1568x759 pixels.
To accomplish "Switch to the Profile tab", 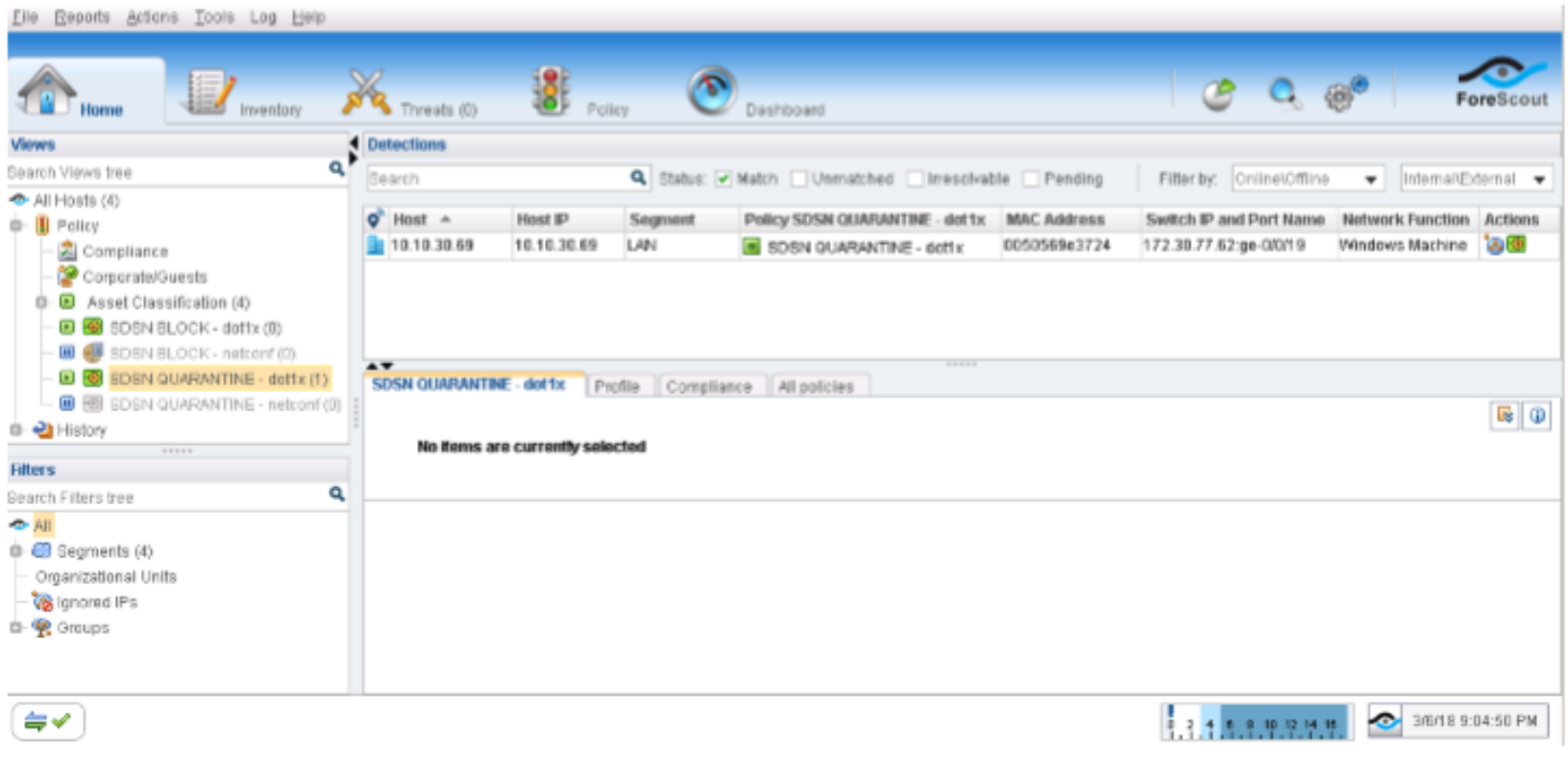I will point(617,386).
